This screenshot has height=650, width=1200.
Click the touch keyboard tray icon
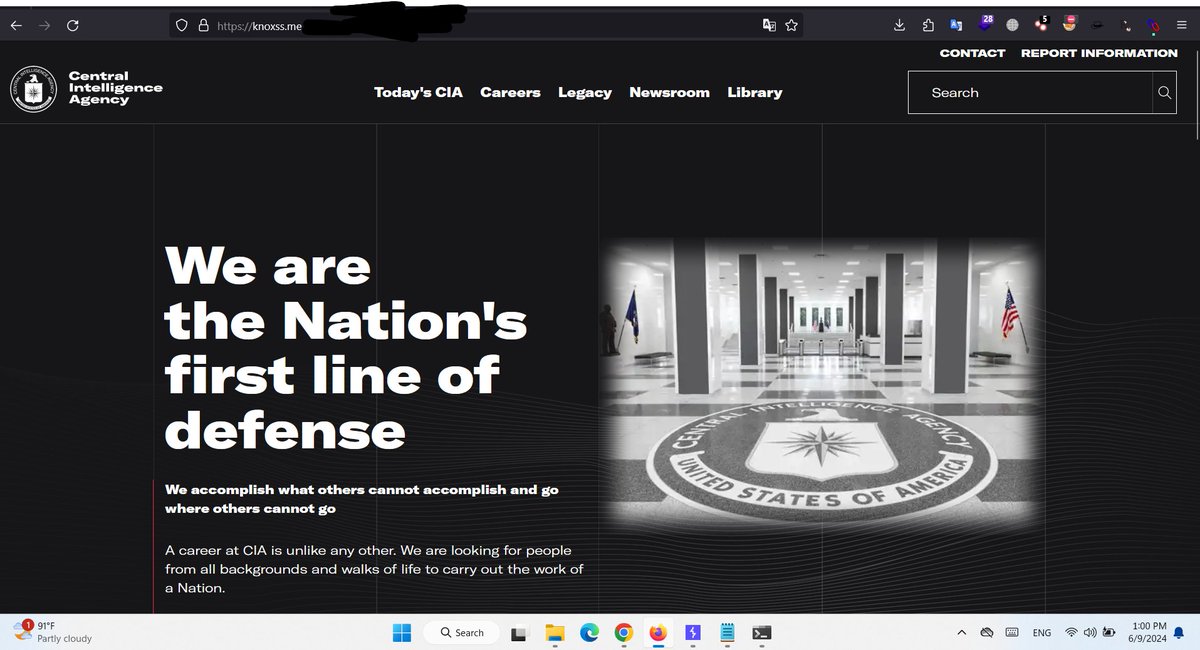(1012, 632)
